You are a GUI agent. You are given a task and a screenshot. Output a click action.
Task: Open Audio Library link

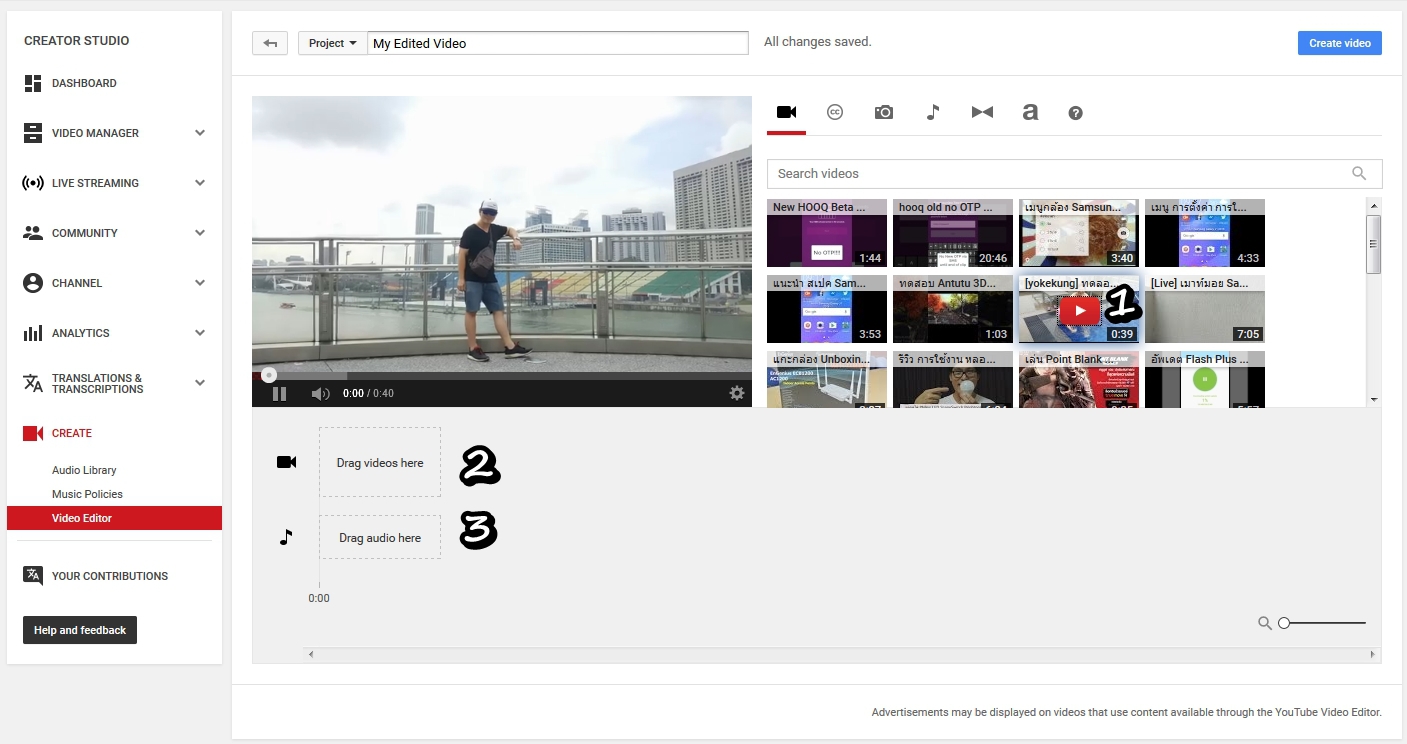84,470
